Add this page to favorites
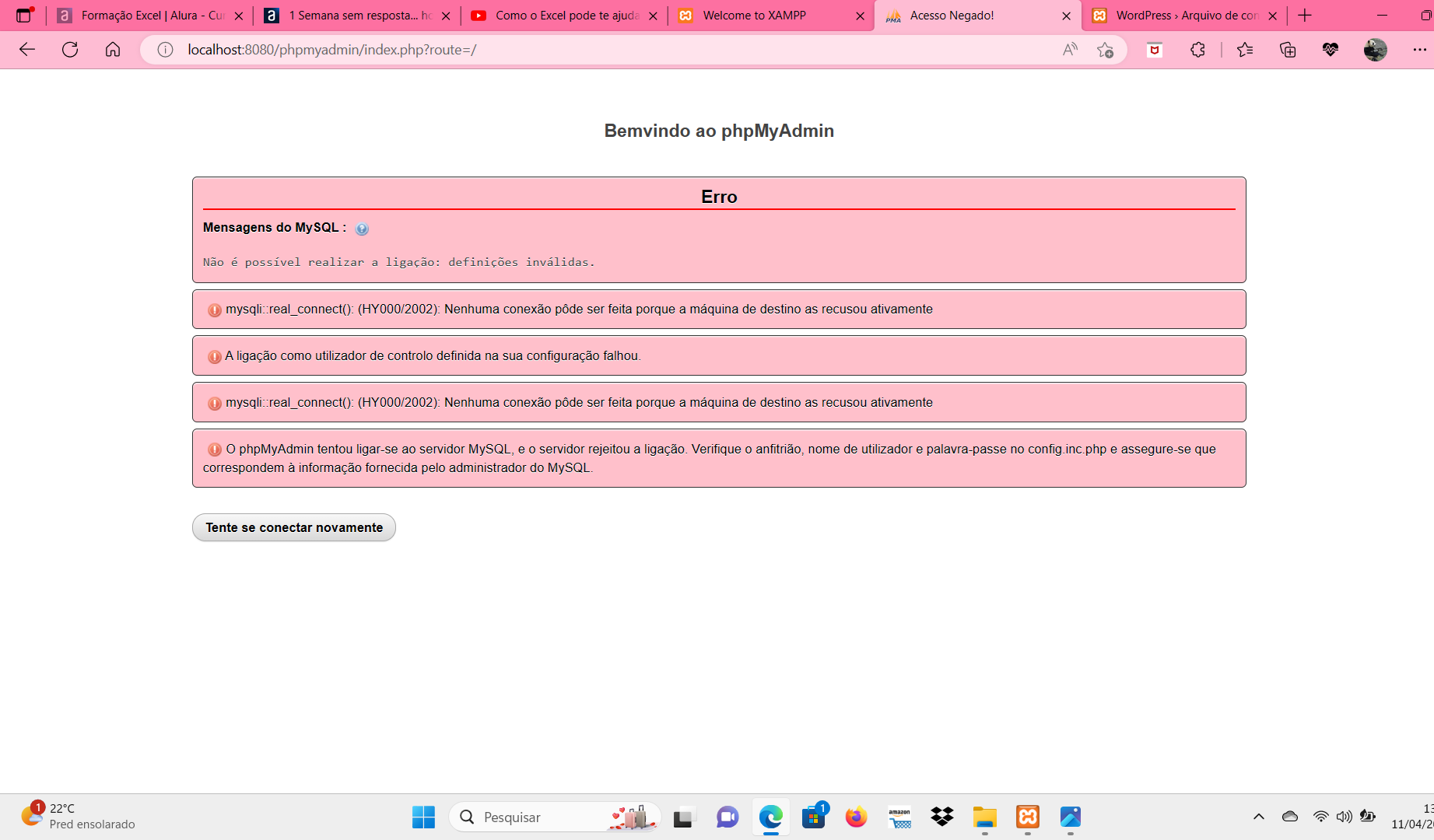The width and height of the screenshot is (1434, 840). 1105,50
